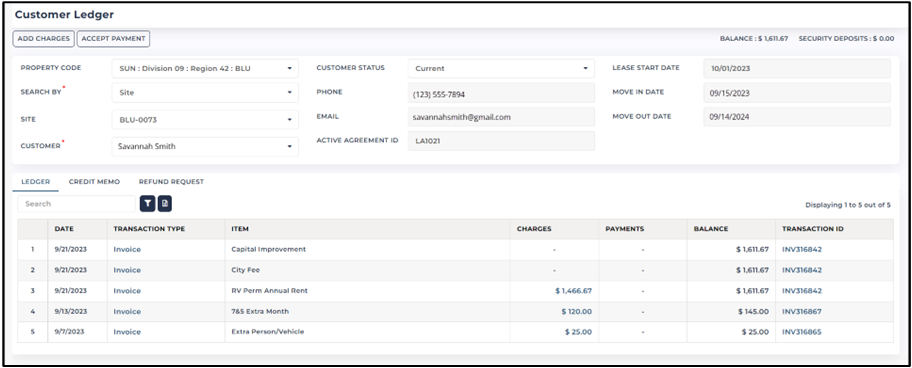
Task: Open Invoice link for Extra Person/Vehicle row
Action: (x=127, y=332)
